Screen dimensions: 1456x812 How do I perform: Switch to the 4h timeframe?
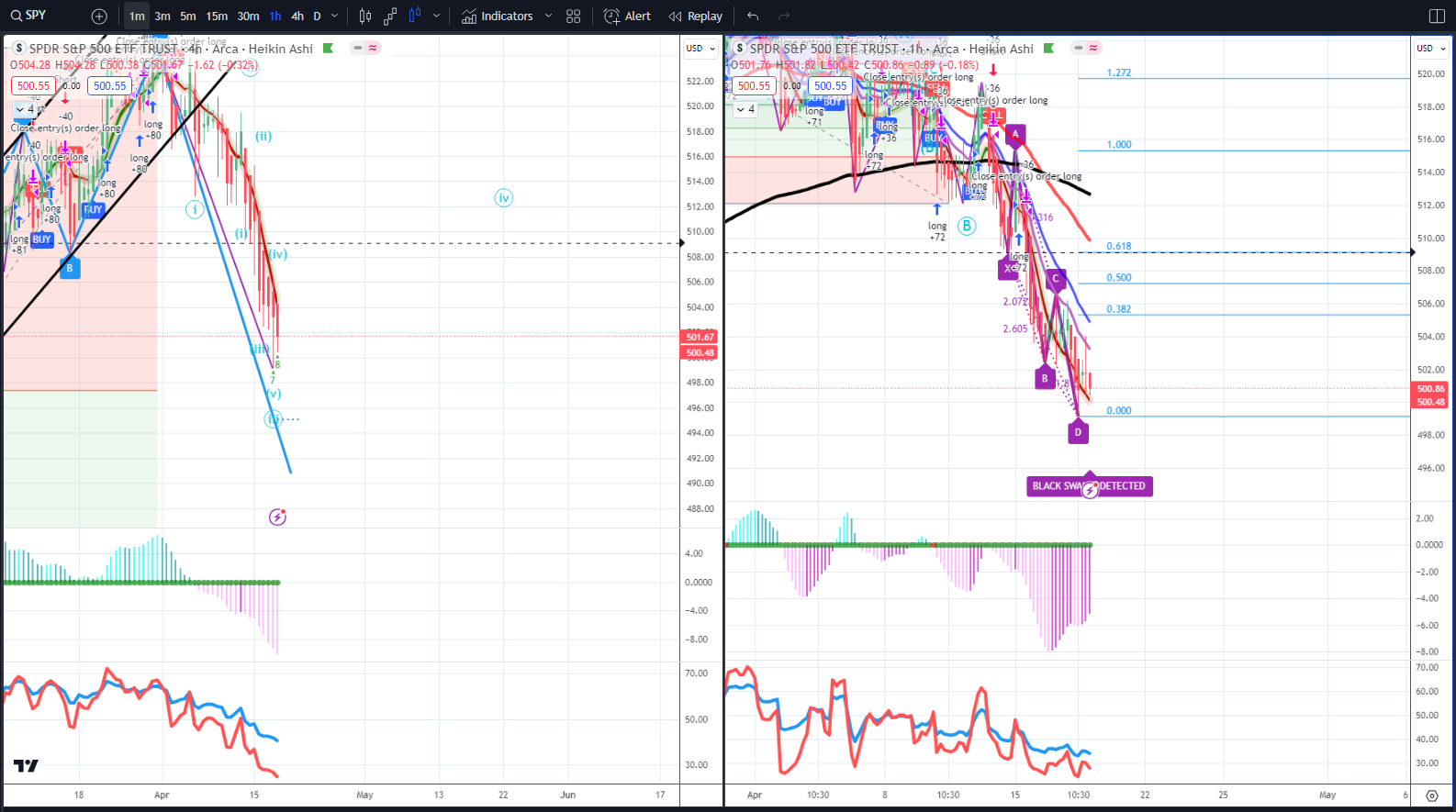click(x=297, y=16)
